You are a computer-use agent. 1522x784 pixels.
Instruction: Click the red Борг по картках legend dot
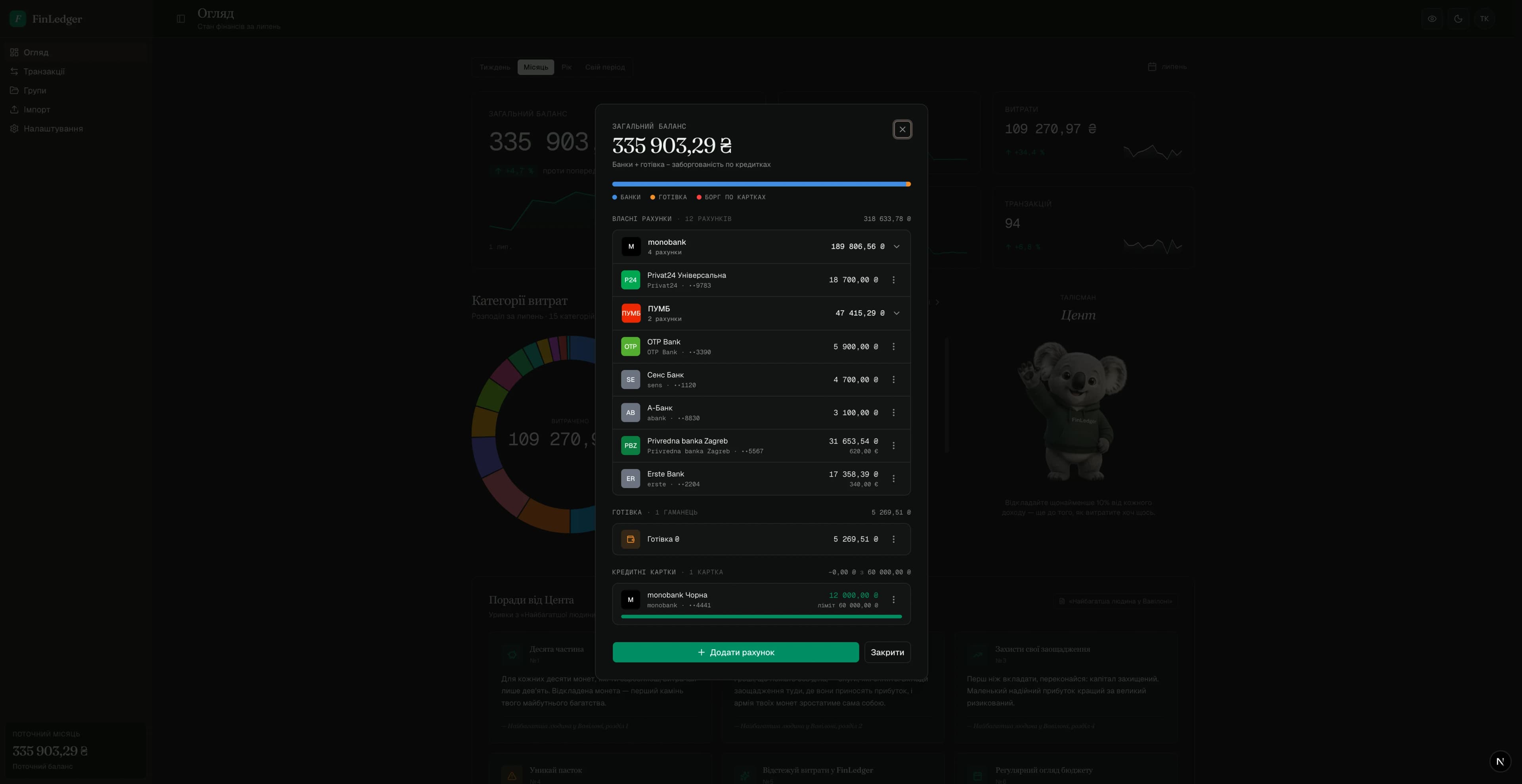[x=699, y=197]
